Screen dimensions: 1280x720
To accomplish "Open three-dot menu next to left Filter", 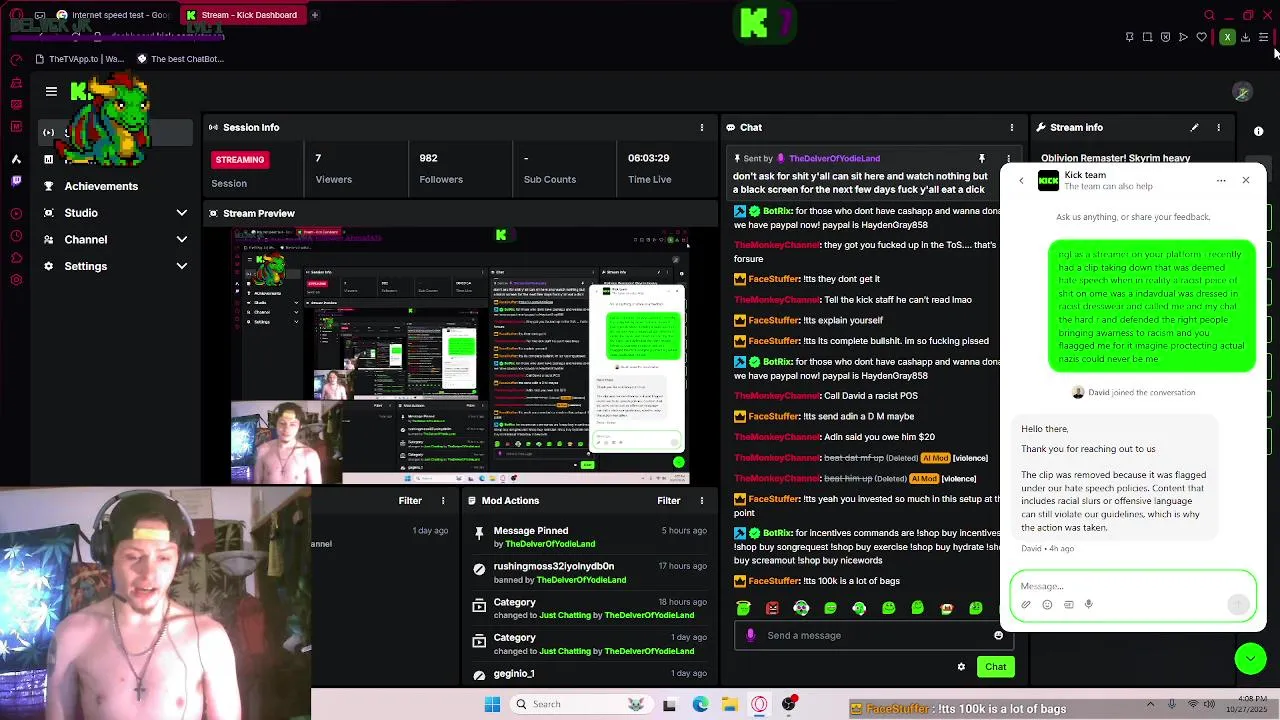I will point(443,501).
